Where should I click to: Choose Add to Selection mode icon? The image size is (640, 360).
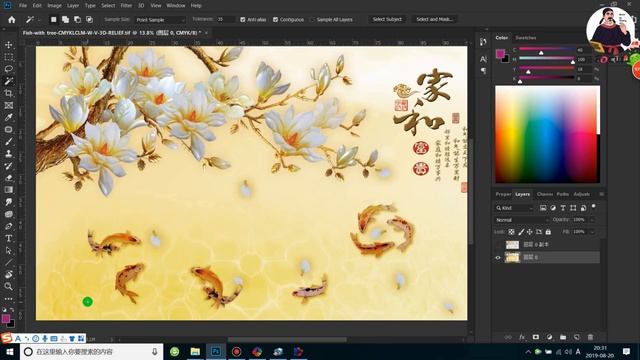[65, 20]
